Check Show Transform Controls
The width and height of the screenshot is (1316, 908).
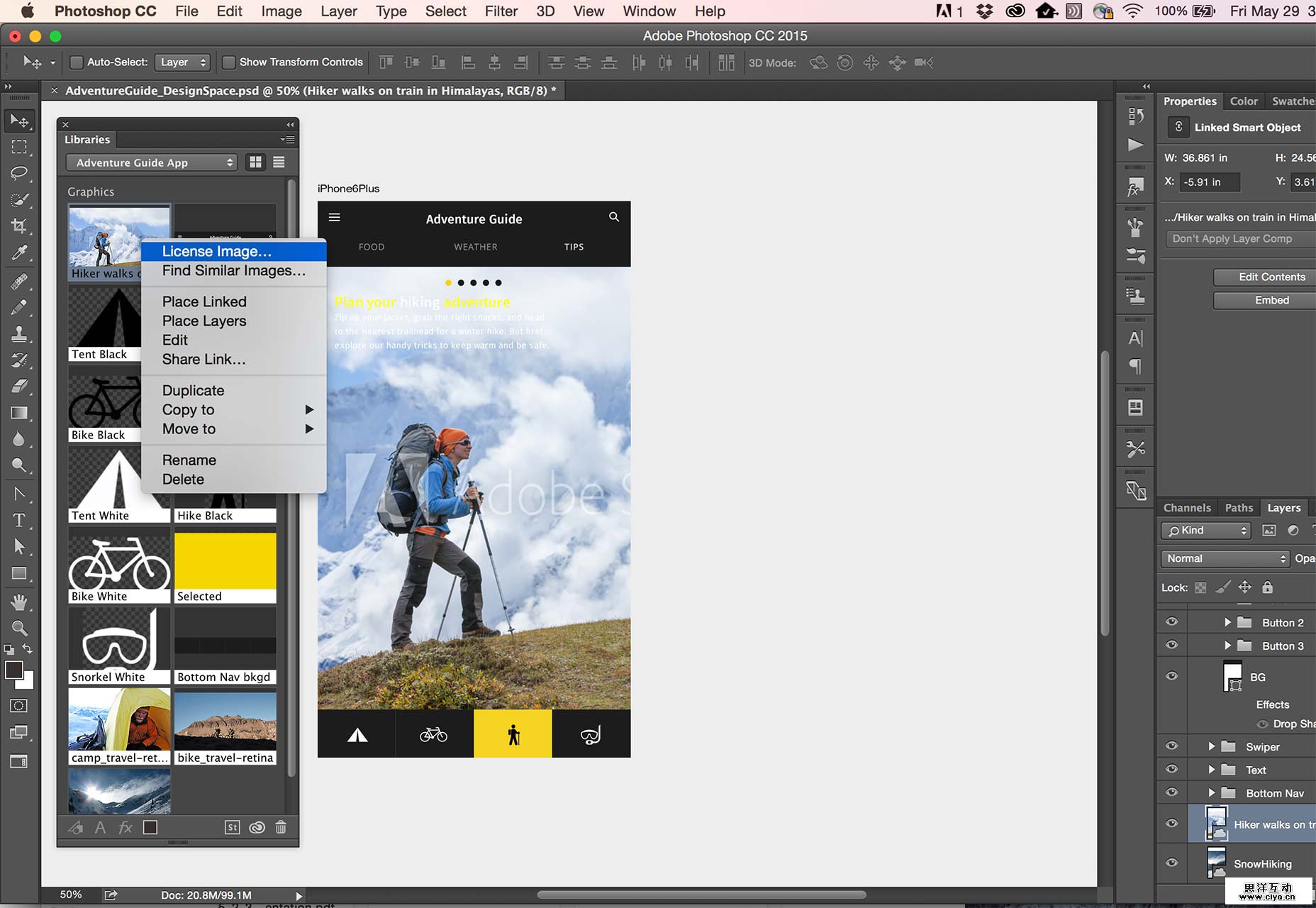tap(229, 62)
